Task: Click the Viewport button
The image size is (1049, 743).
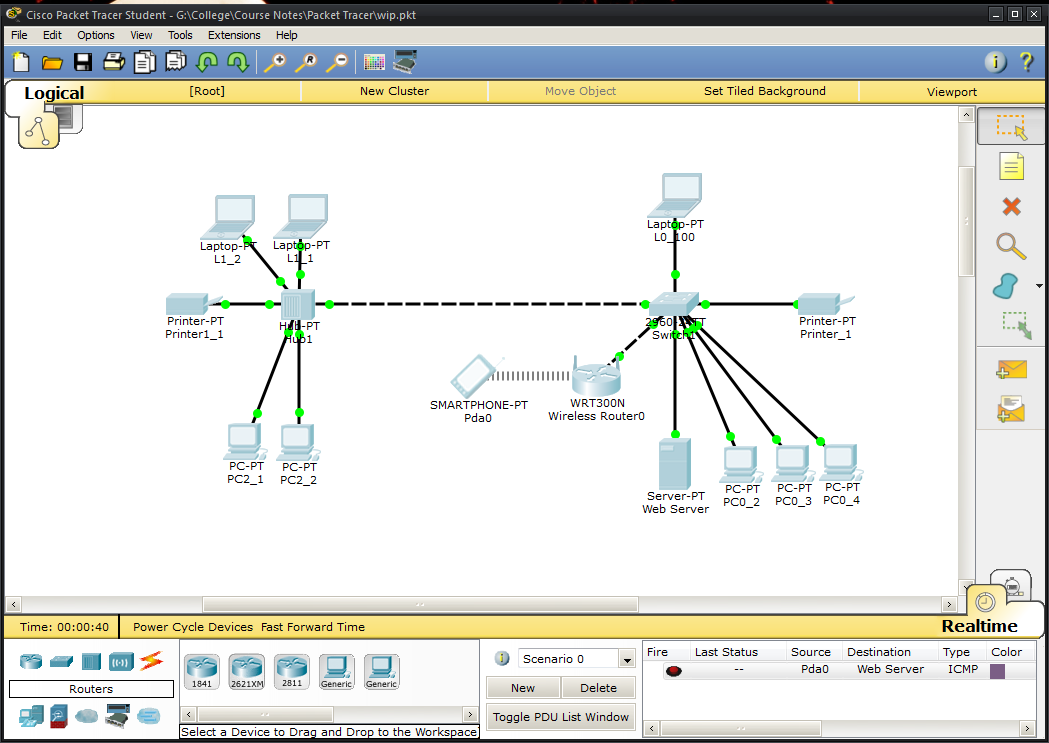Action: pyautogui.click(x=951, y=92)
